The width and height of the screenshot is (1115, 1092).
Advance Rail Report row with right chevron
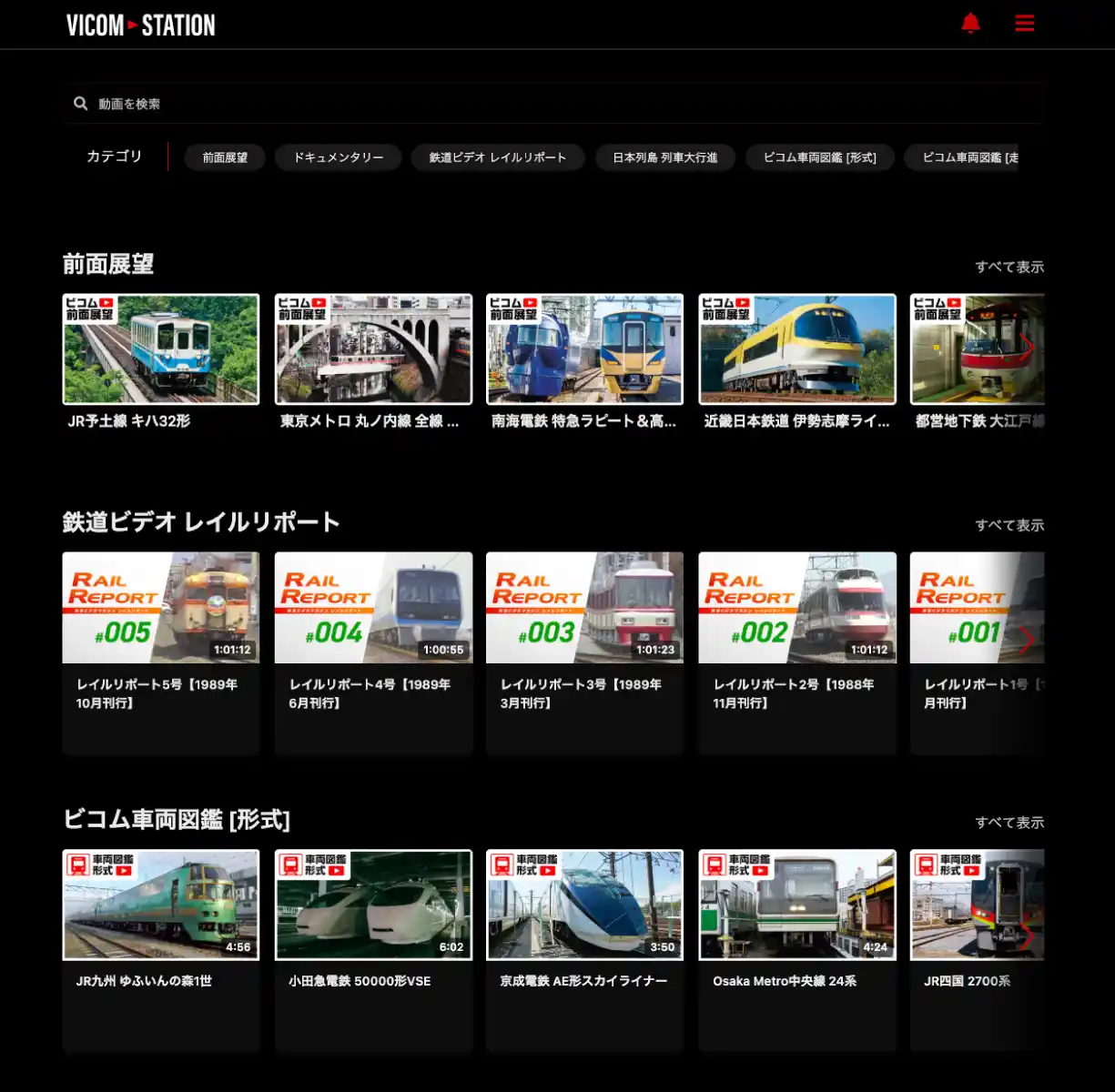[1026, 640]
